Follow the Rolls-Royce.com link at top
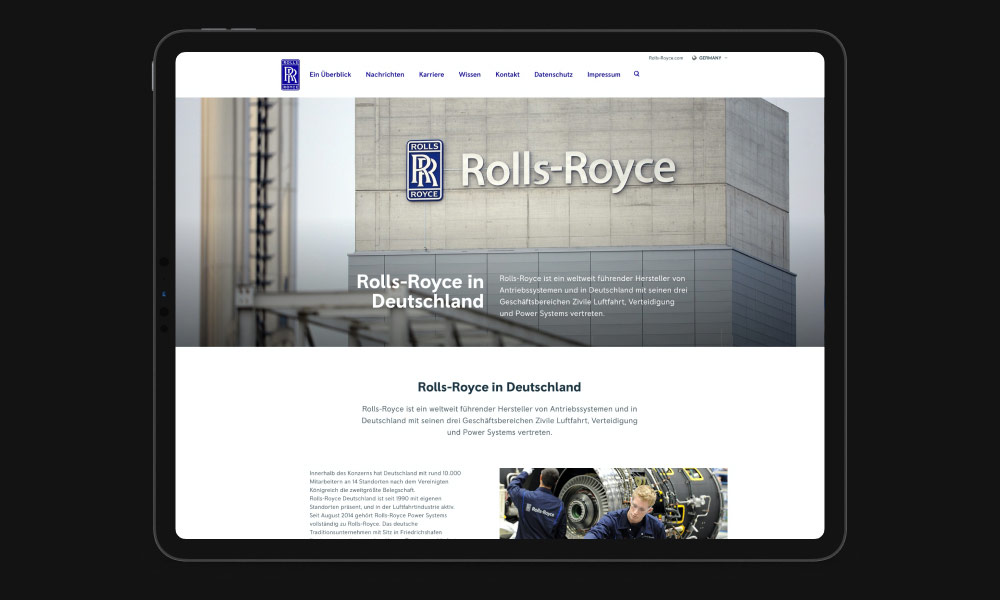The width and height of the screenshot is (1000, 600). (666, 58)
